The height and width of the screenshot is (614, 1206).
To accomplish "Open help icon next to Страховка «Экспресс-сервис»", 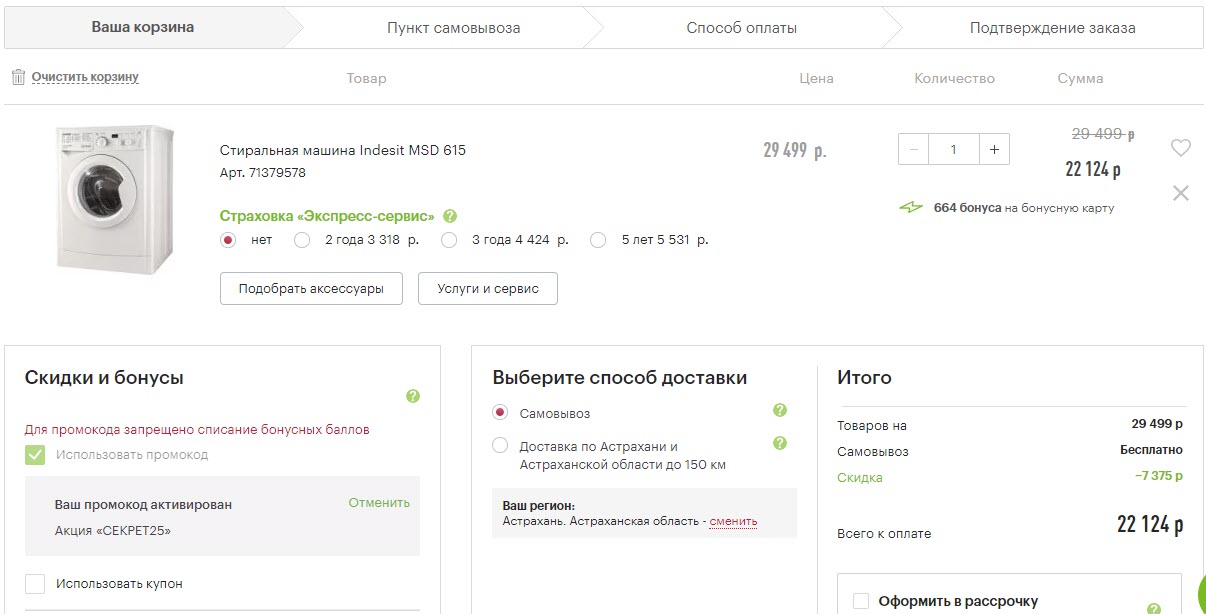I will [450, 216].
